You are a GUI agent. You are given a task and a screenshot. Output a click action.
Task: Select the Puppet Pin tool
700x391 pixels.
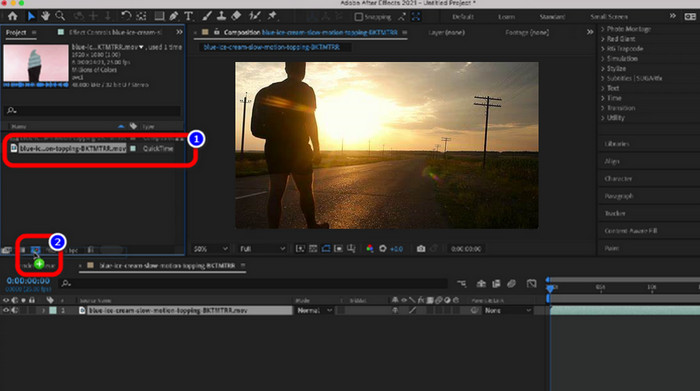(x=272, y=17)
